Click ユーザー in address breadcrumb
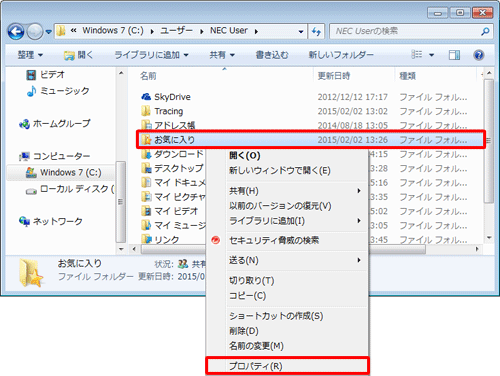The height and width of the screenshot is (376, 500). pyautogui.click(x=176, y=31)
